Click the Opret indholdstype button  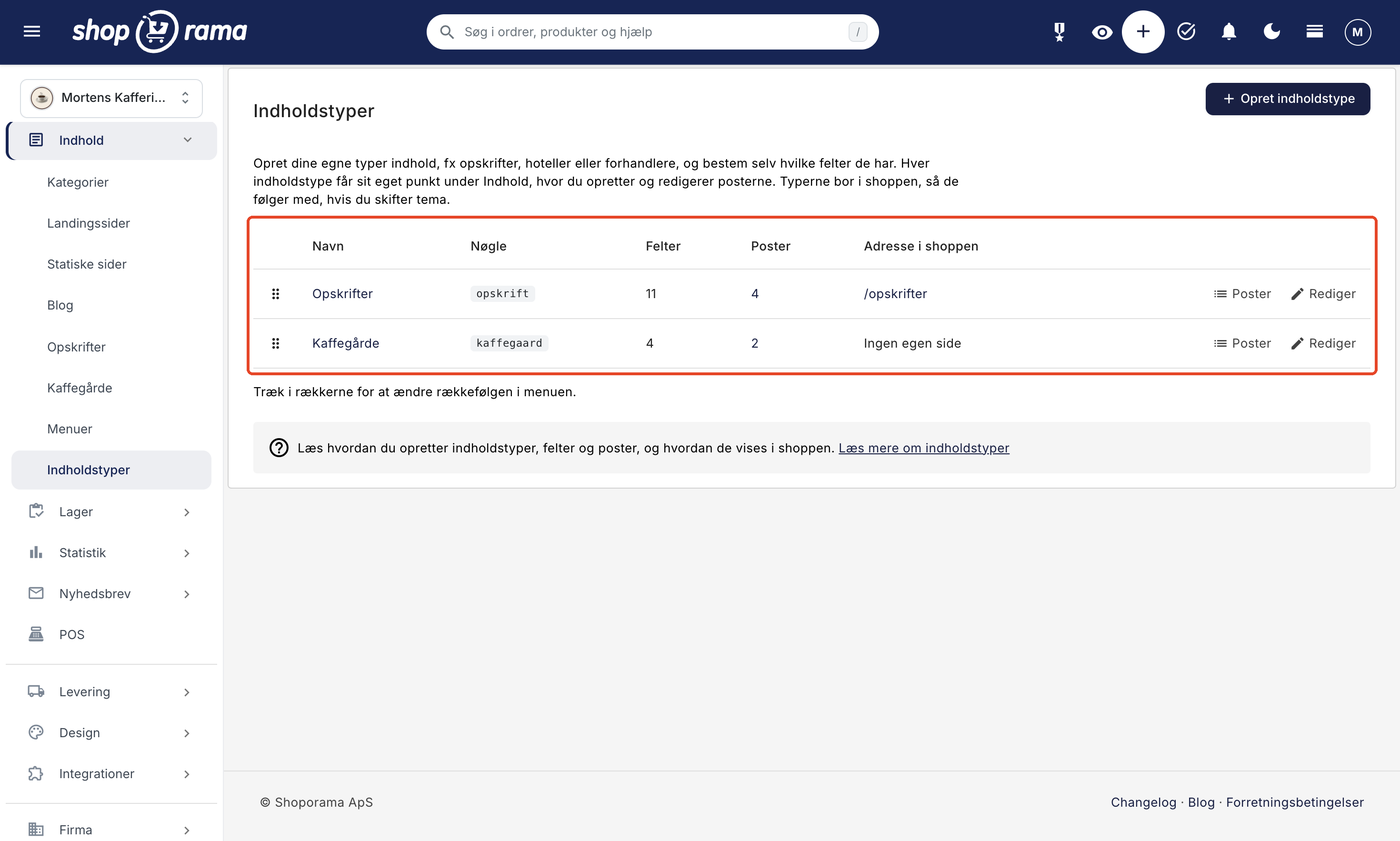coord(1288,99)
